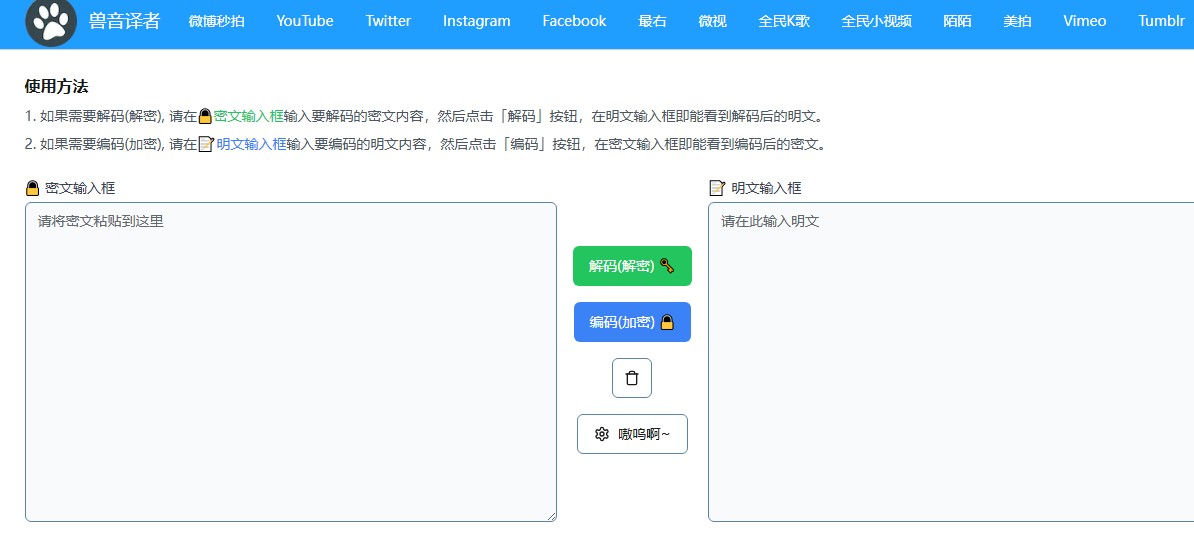Image resolution: width=1194 pixels, height=549 pixels.
Task: Focus the ciphertext textarea on the left
Action: [290, 361]
